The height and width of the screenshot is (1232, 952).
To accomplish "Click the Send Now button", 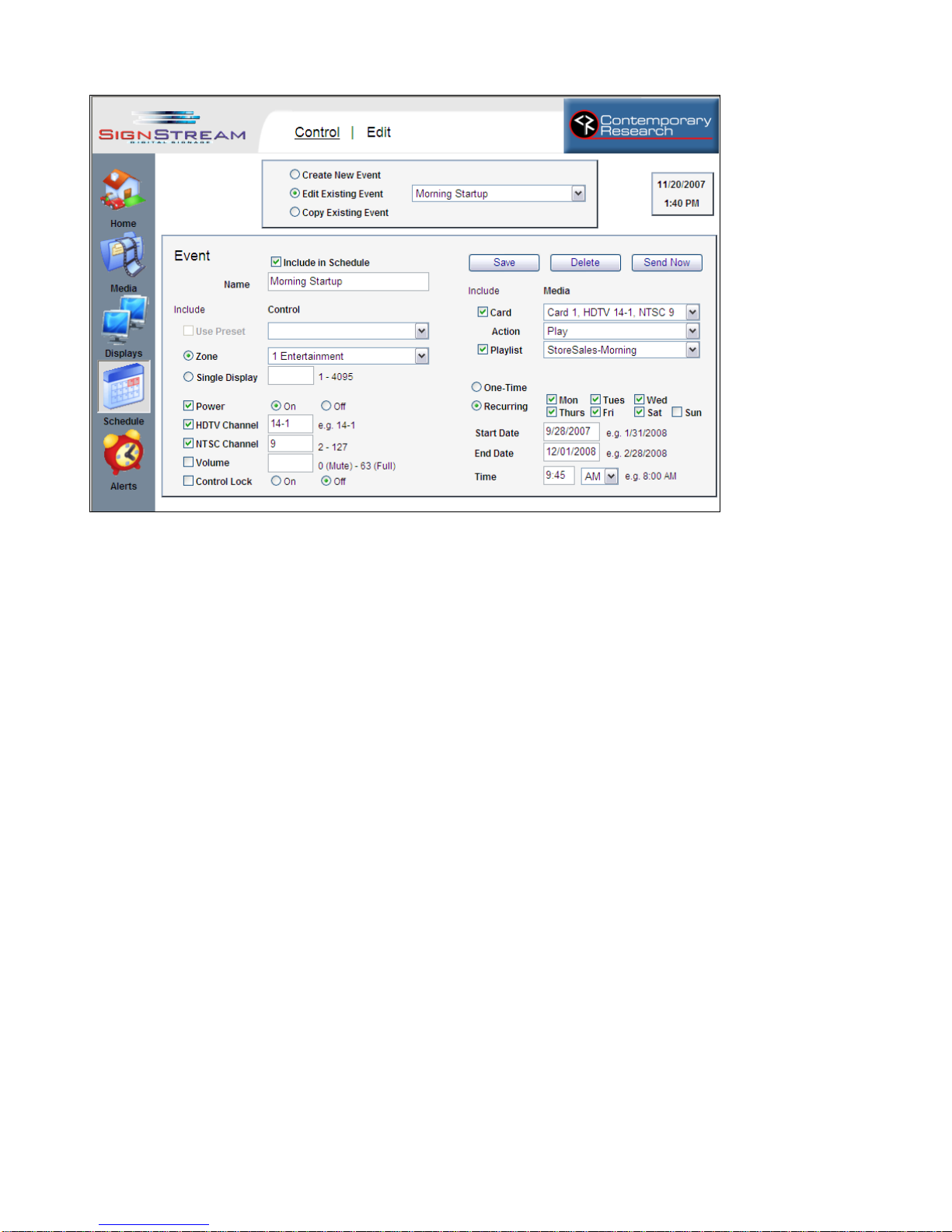I will (667, 263).
